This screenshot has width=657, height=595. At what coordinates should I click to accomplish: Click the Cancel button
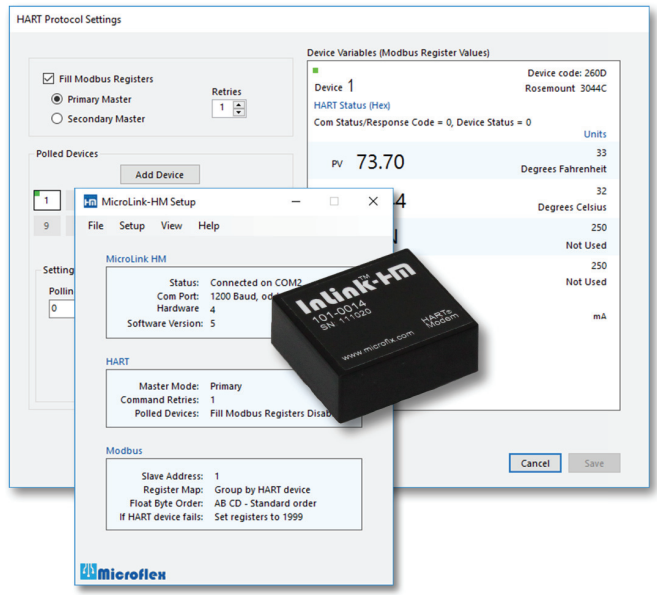[x=535, y=463]
